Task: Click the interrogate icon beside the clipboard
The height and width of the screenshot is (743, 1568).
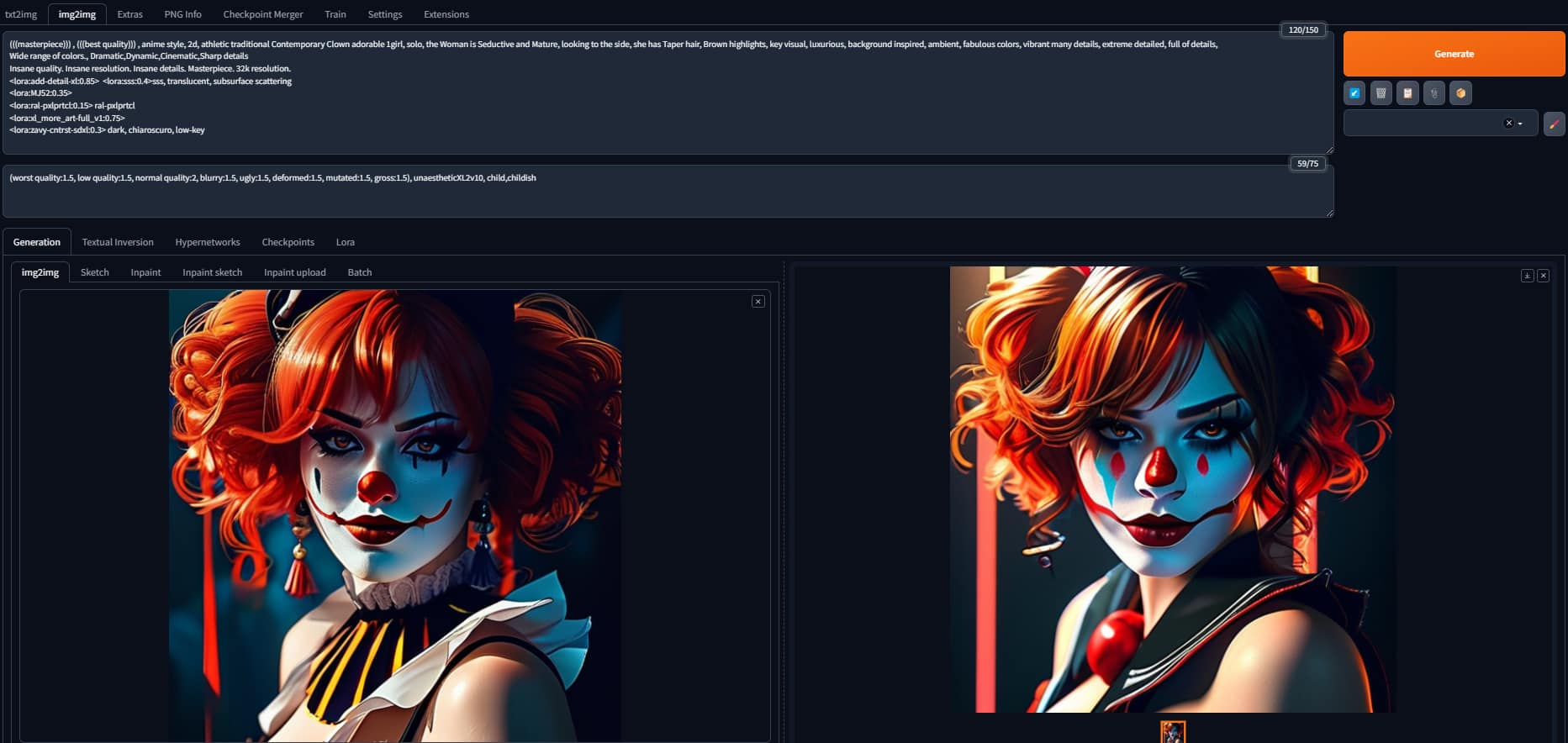Action: (x=1434, y=93)
